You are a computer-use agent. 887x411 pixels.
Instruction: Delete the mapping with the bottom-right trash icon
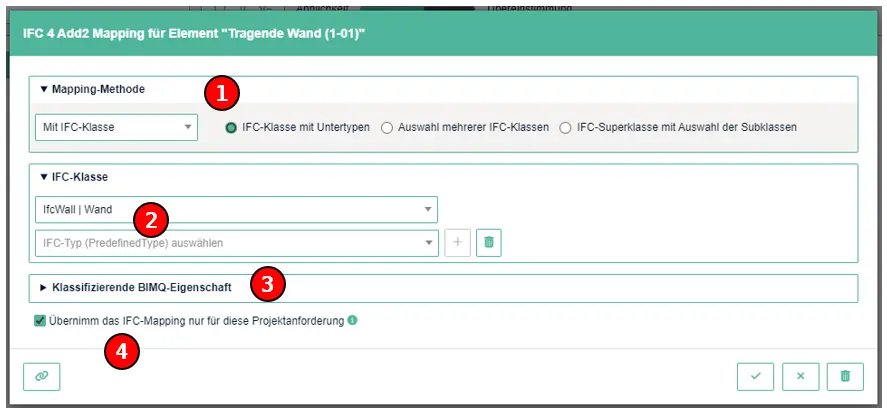845,376
